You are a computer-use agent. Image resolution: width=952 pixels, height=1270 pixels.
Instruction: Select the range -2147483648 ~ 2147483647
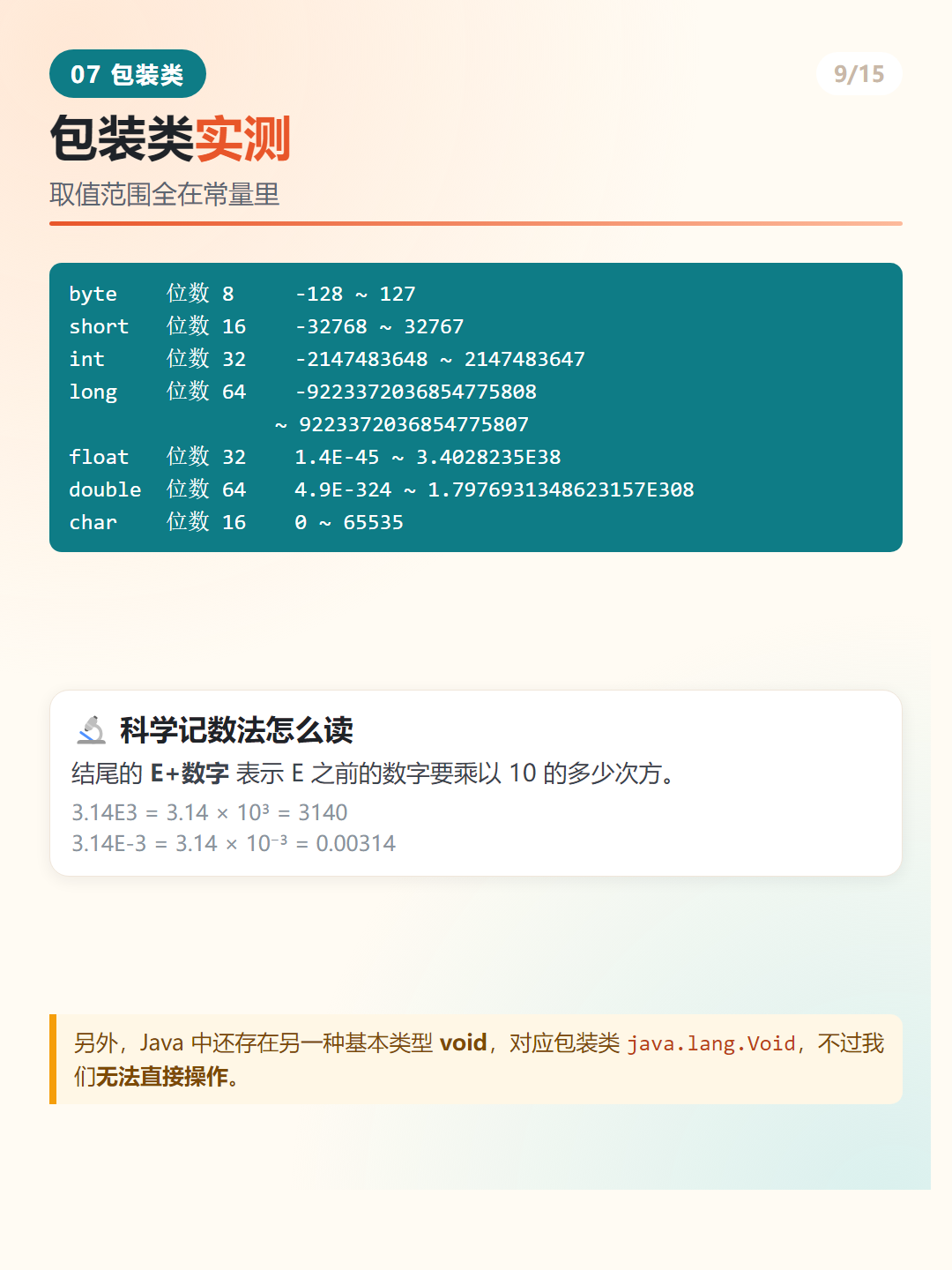pos(440,359)
